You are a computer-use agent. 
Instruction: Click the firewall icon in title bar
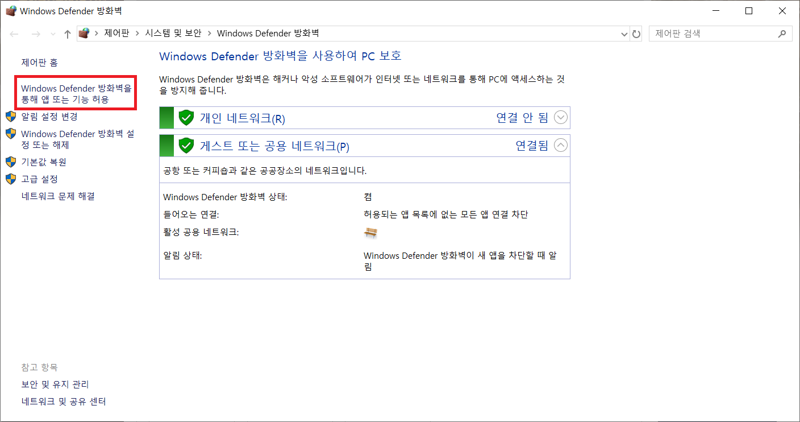click(11, 11)
